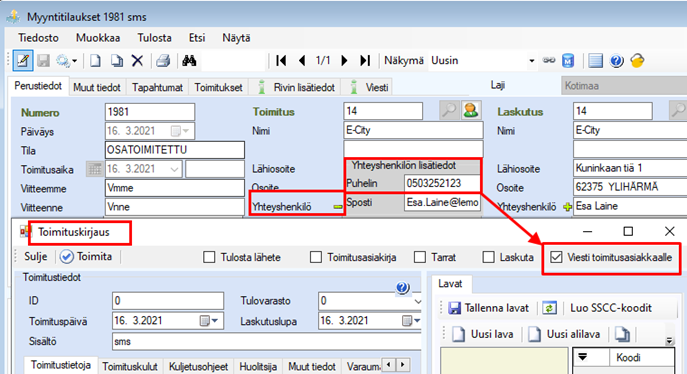
Task: Open the Kuljetusohjeet tab
Action: coord(198,367)
